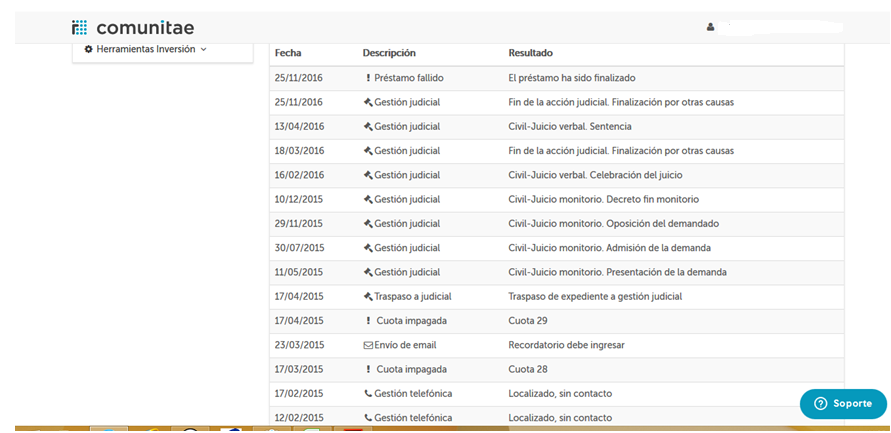
Task: Click the gavel icon on the 13/04/2016 row
Action: tap(368, 127)
